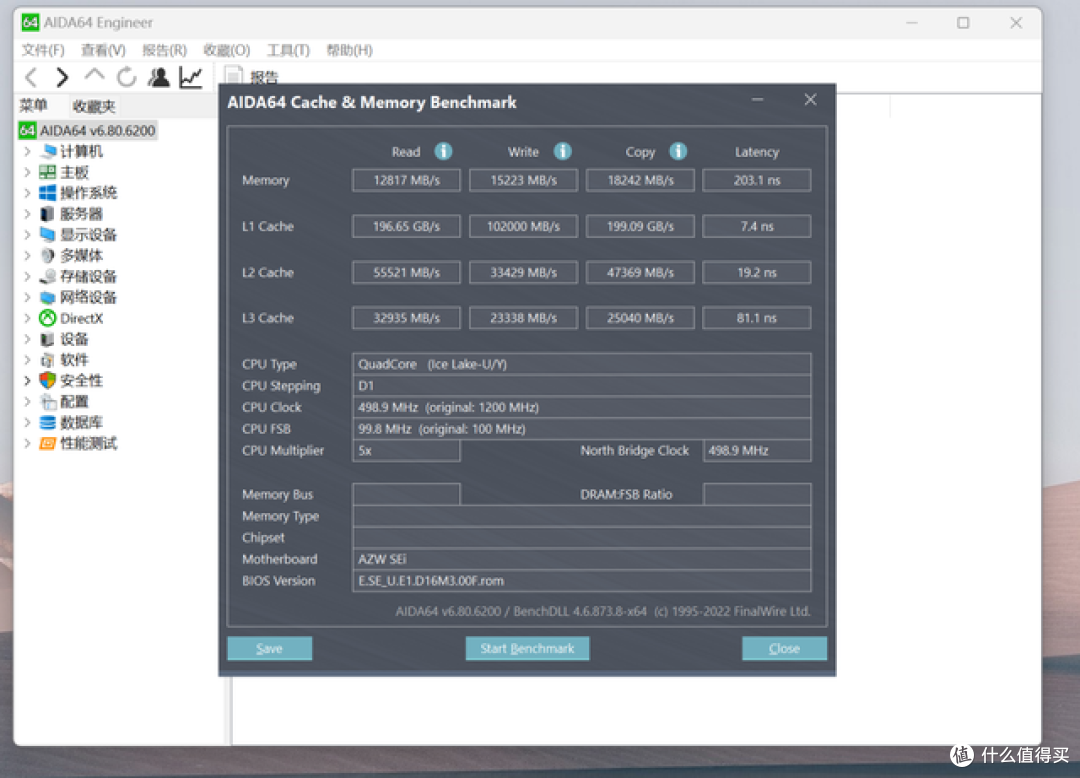1080x778 pixels.
Task: Click the CPU Multiplier 5x field
Action: click(x=406, y=450)
